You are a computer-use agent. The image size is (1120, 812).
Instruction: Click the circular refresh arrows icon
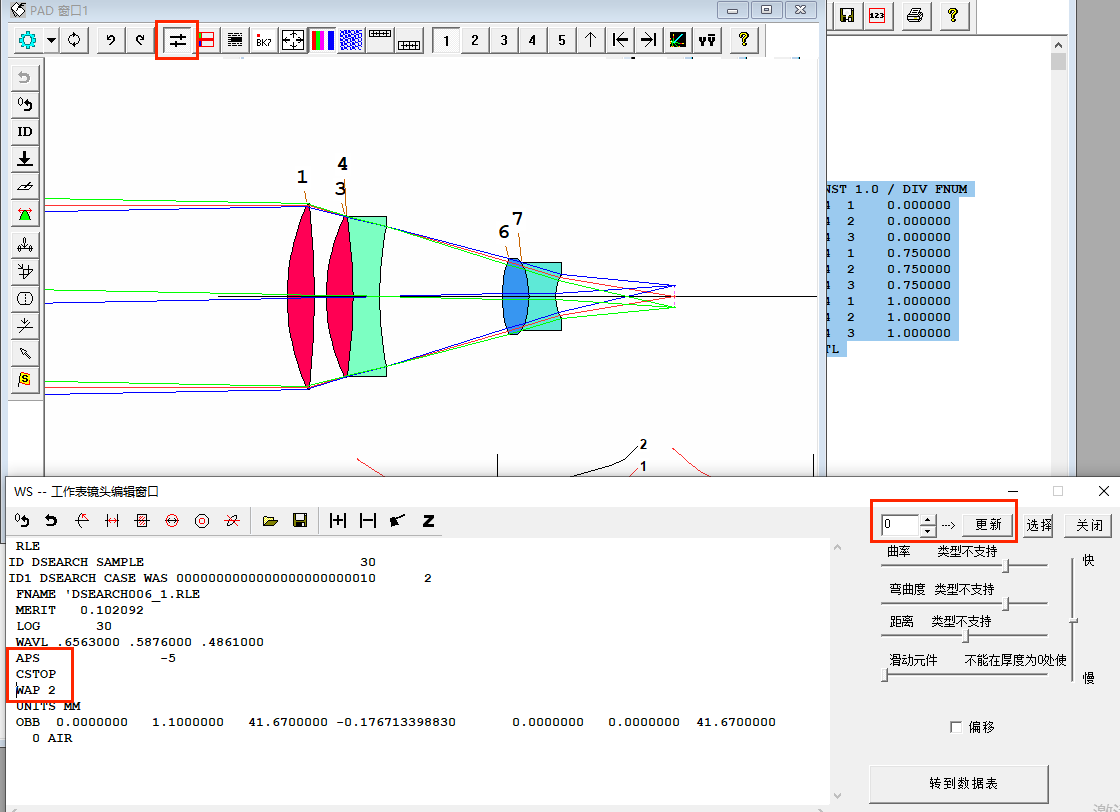[x=74, y=40]
